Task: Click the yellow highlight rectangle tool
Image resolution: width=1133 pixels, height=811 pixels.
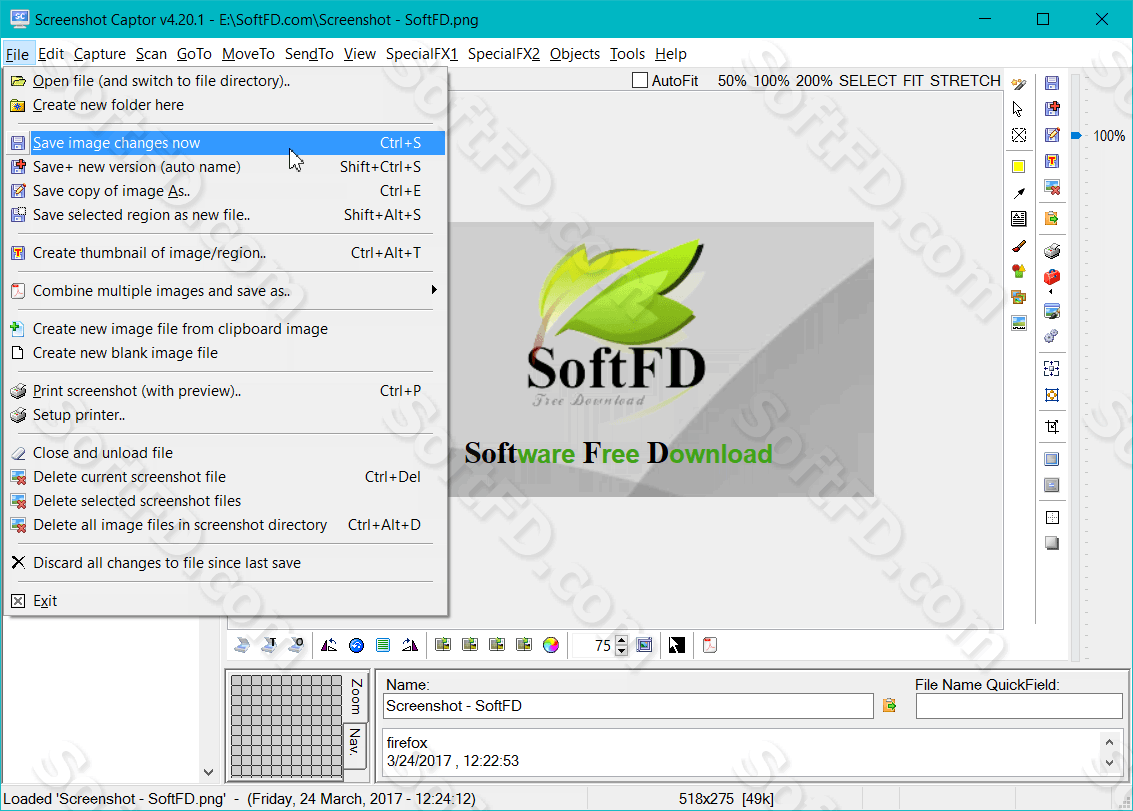Action: pyautogui.click(x=1018, y=167)
